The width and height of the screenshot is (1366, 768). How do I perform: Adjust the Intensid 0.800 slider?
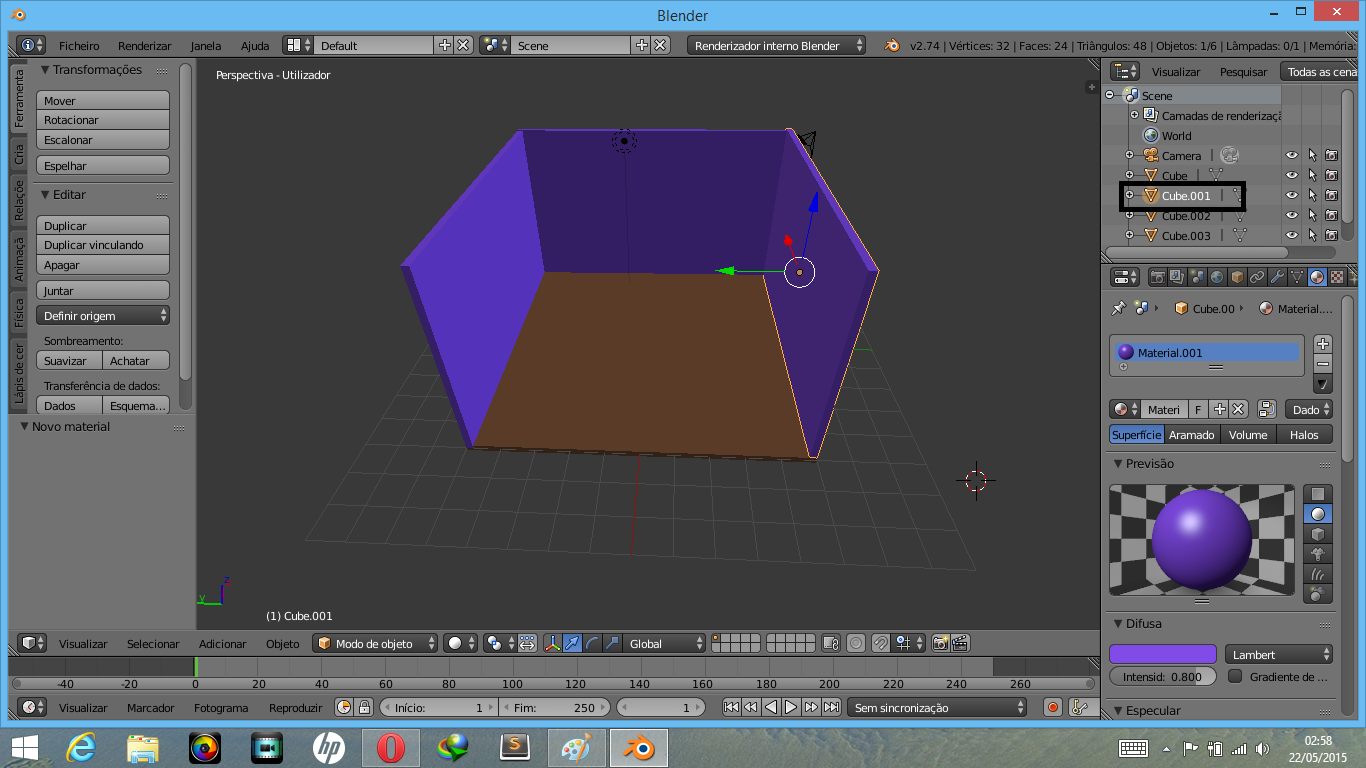pyautogui.click(x=1163, y=677)
